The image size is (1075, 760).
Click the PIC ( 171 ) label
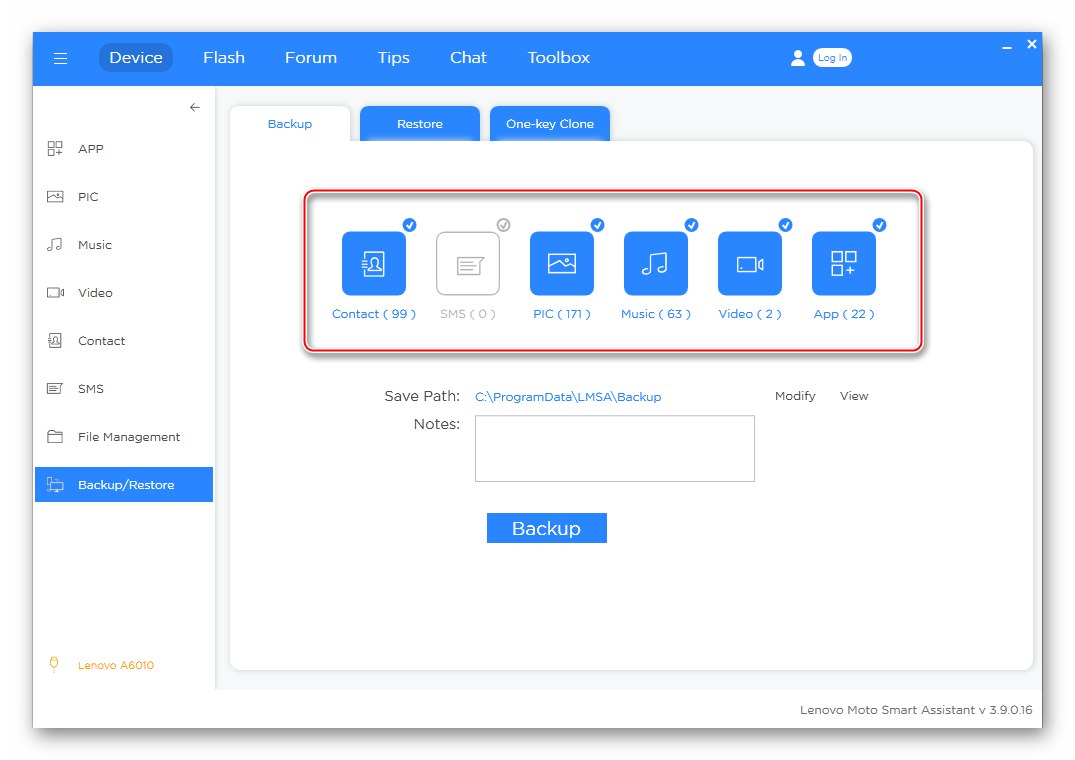click(561, 314)
